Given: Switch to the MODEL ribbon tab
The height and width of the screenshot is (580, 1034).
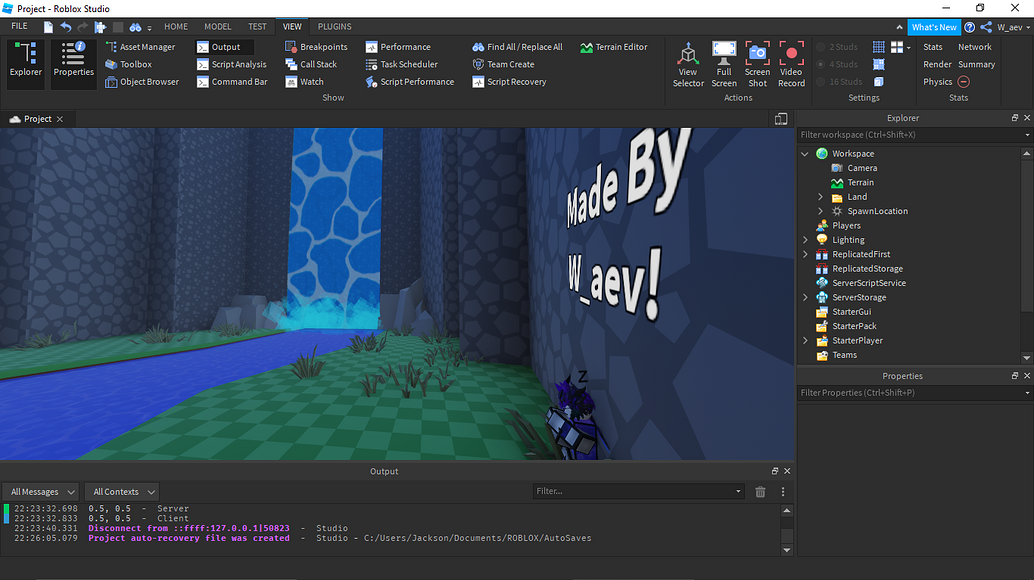Looking at the screenshot, I should [x=218, y=26].
